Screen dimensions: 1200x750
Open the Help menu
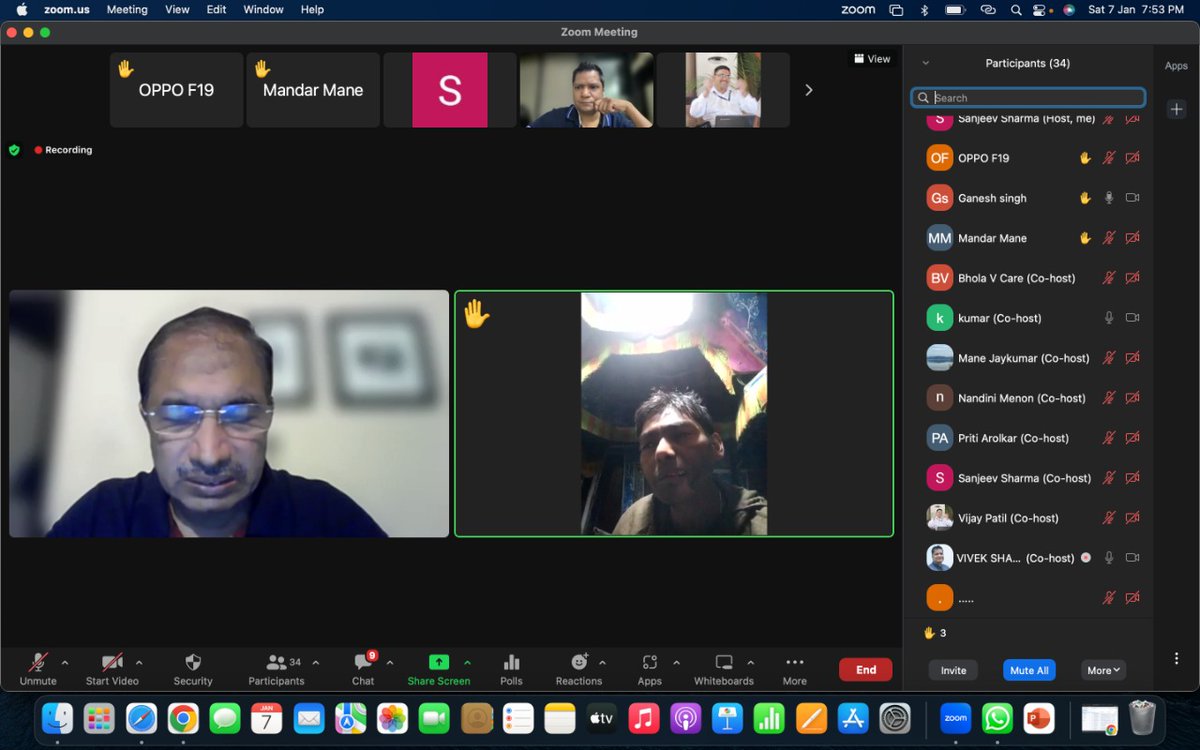(312, 9)
